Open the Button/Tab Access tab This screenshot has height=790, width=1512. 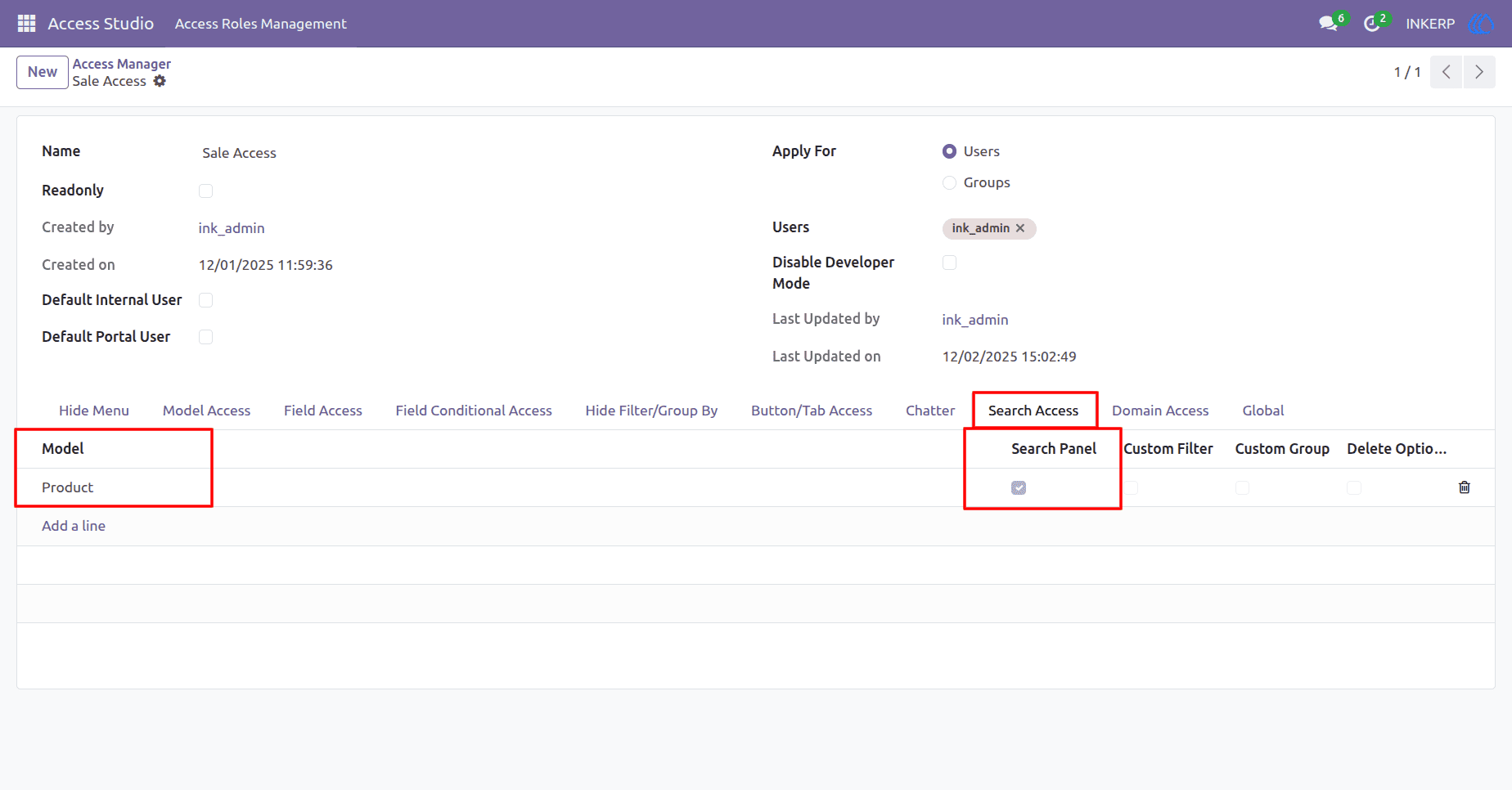[812, 411]
